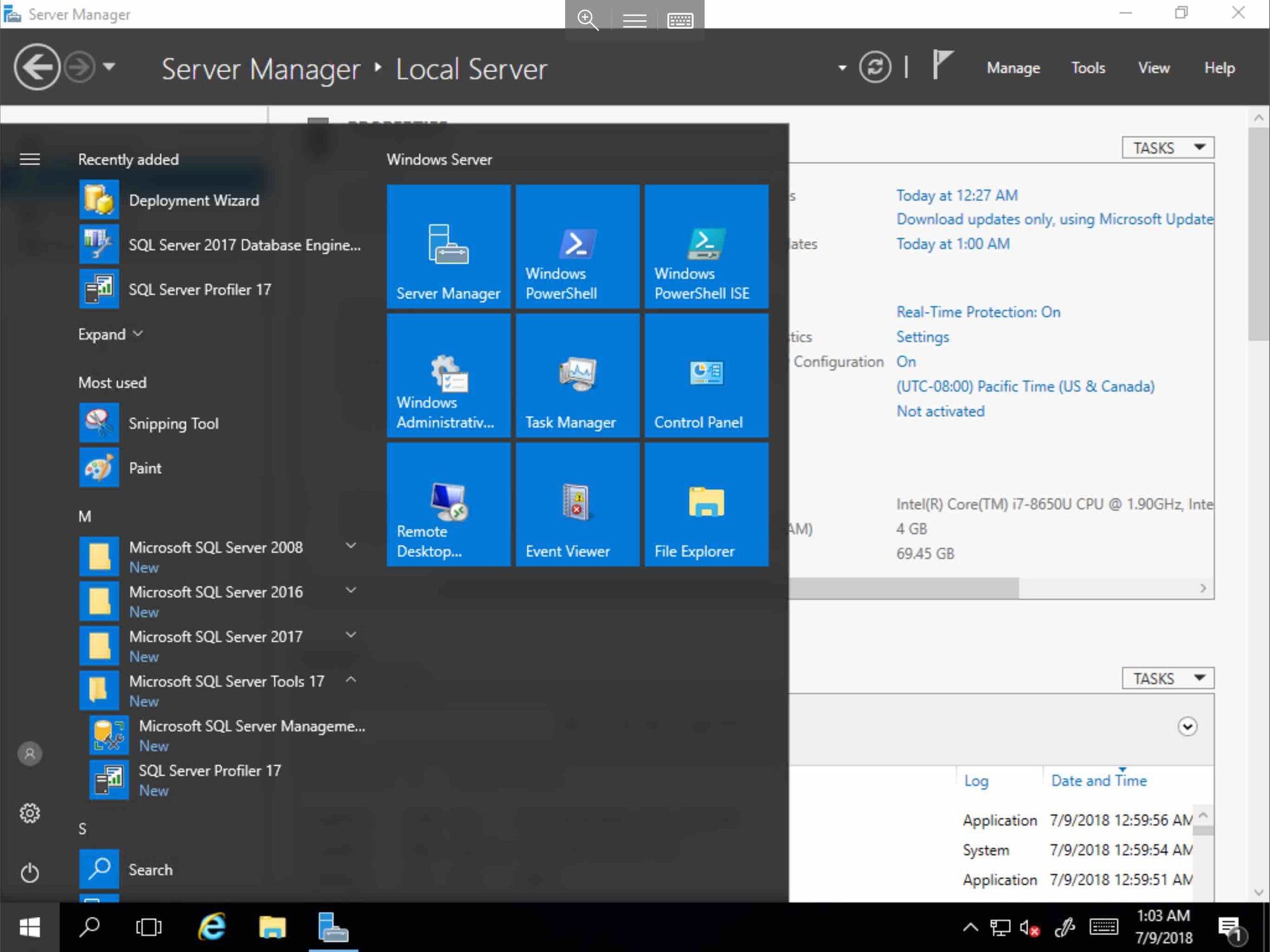This screenshot has width=1270, height=952.
Task: Expand the Recently added list
Action: click(x=110, y=334)
